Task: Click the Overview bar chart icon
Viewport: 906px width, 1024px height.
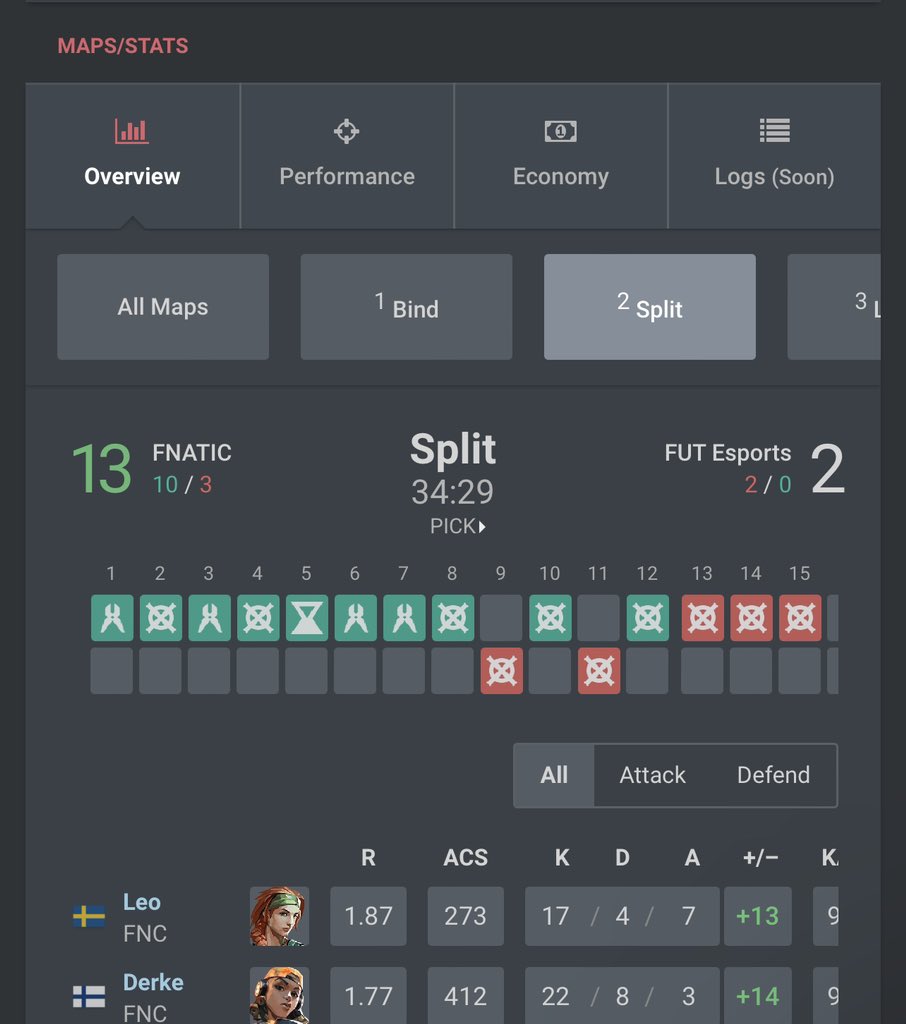Action: [x=132, y=131]
